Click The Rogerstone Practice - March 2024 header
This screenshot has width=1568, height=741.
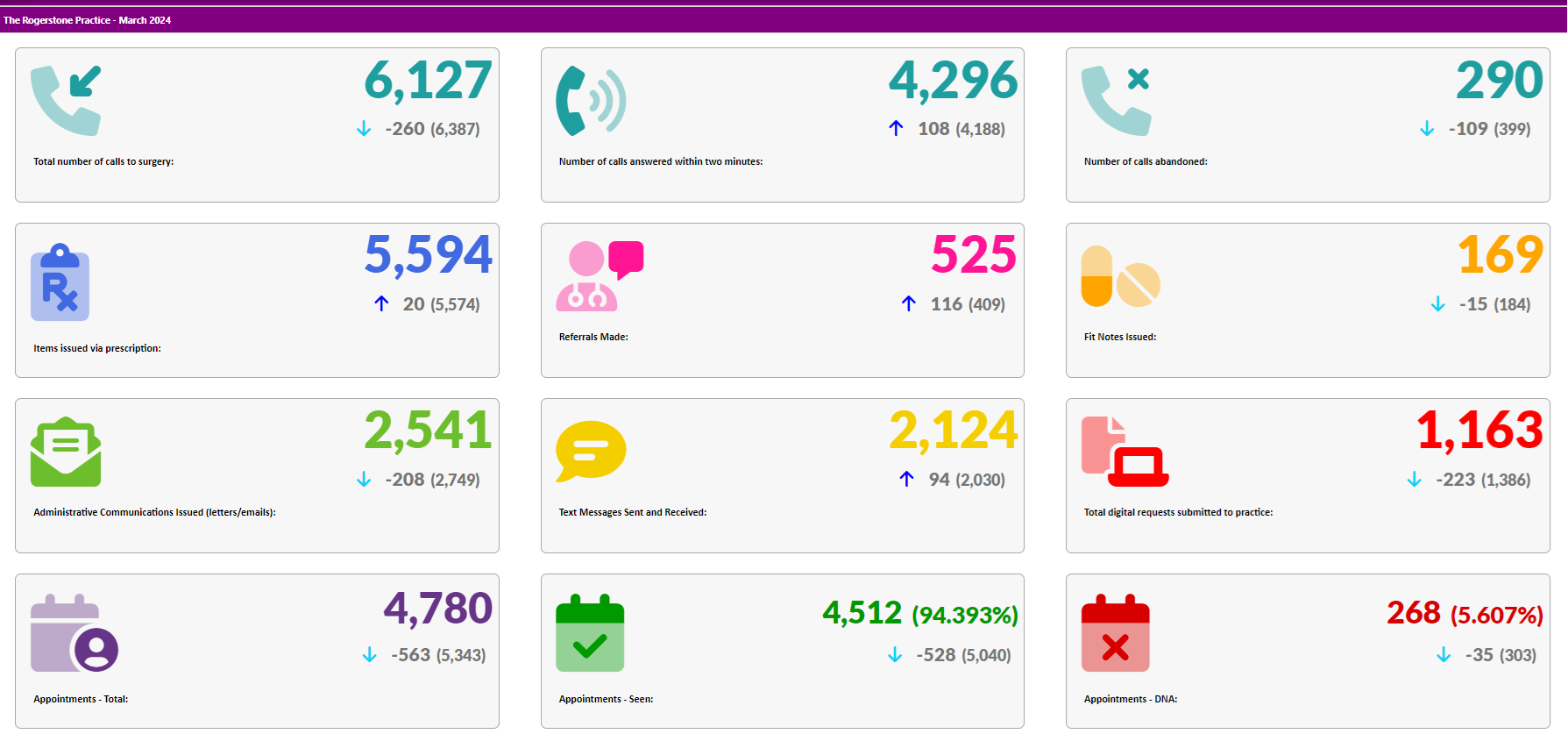click(87, 20)
